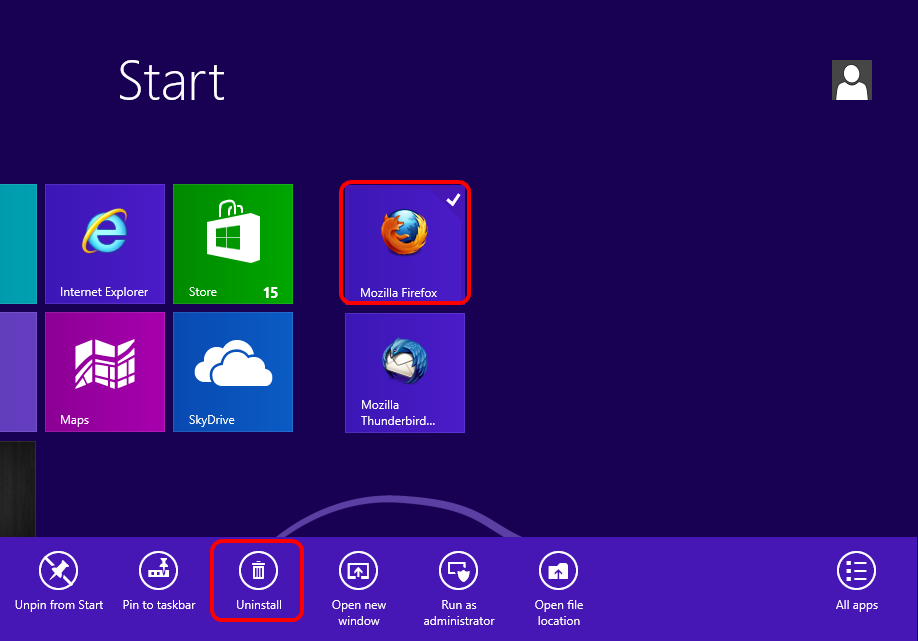Choose Open file location

pyautogui.click(x=559, y=589)
